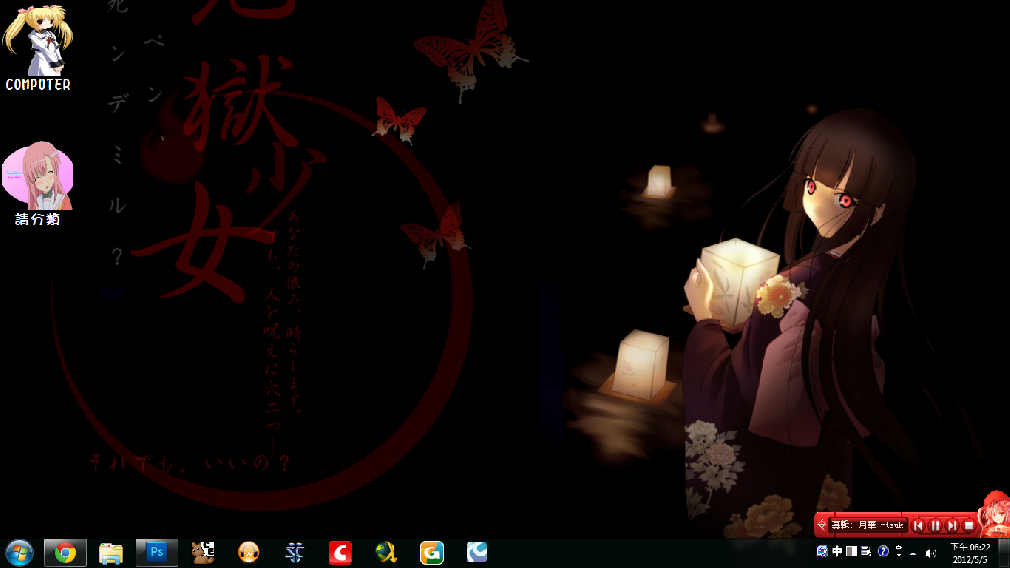1010x568 pixels.
Task: Open File Explorer from the taskbar
Action: pos(111,553)
